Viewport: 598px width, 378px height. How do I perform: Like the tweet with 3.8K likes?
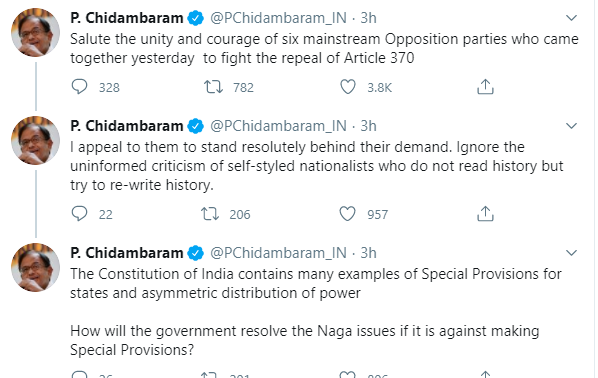pos(347,87)
